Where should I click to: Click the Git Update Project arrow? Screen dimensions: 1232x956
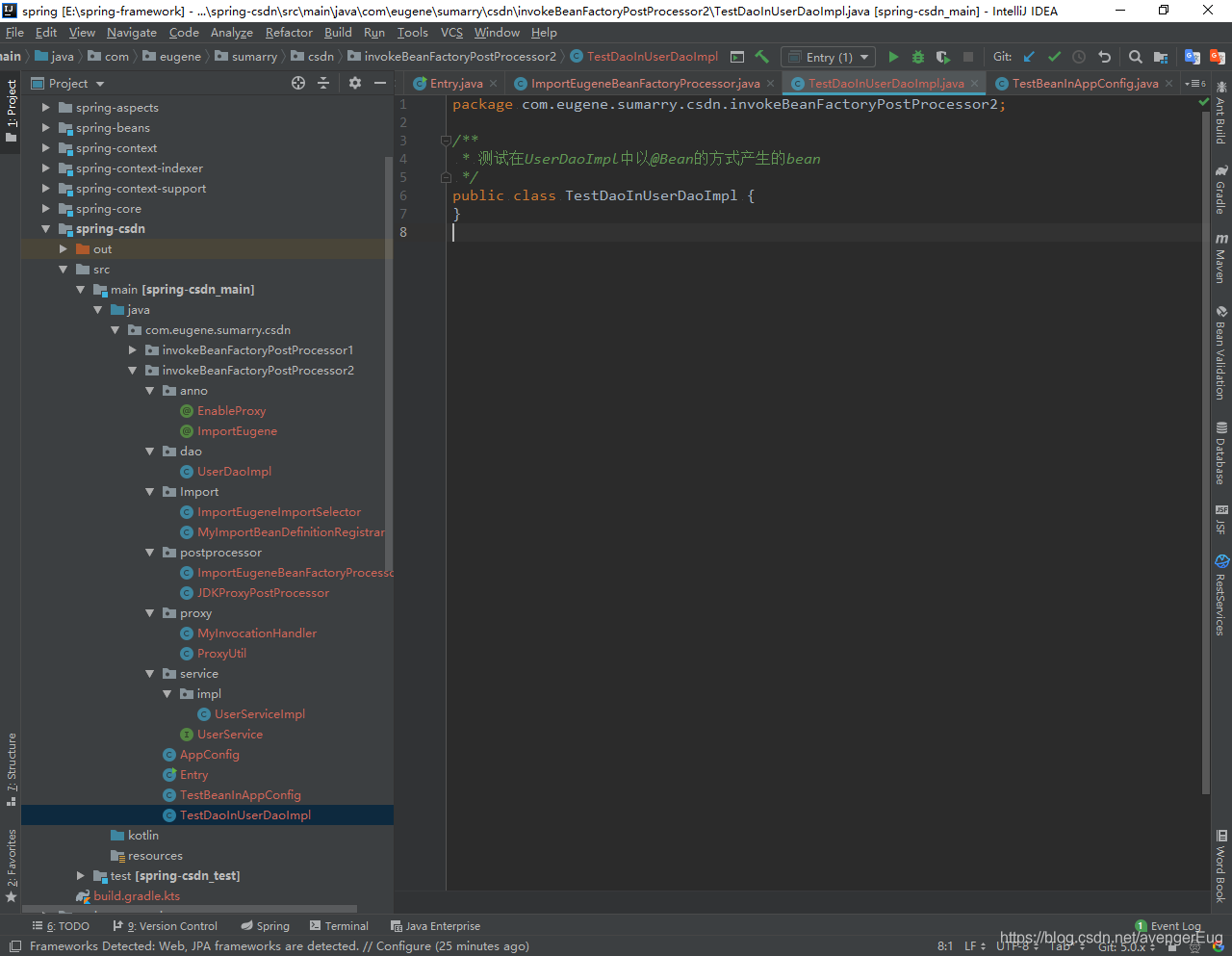click(1029, 57)
